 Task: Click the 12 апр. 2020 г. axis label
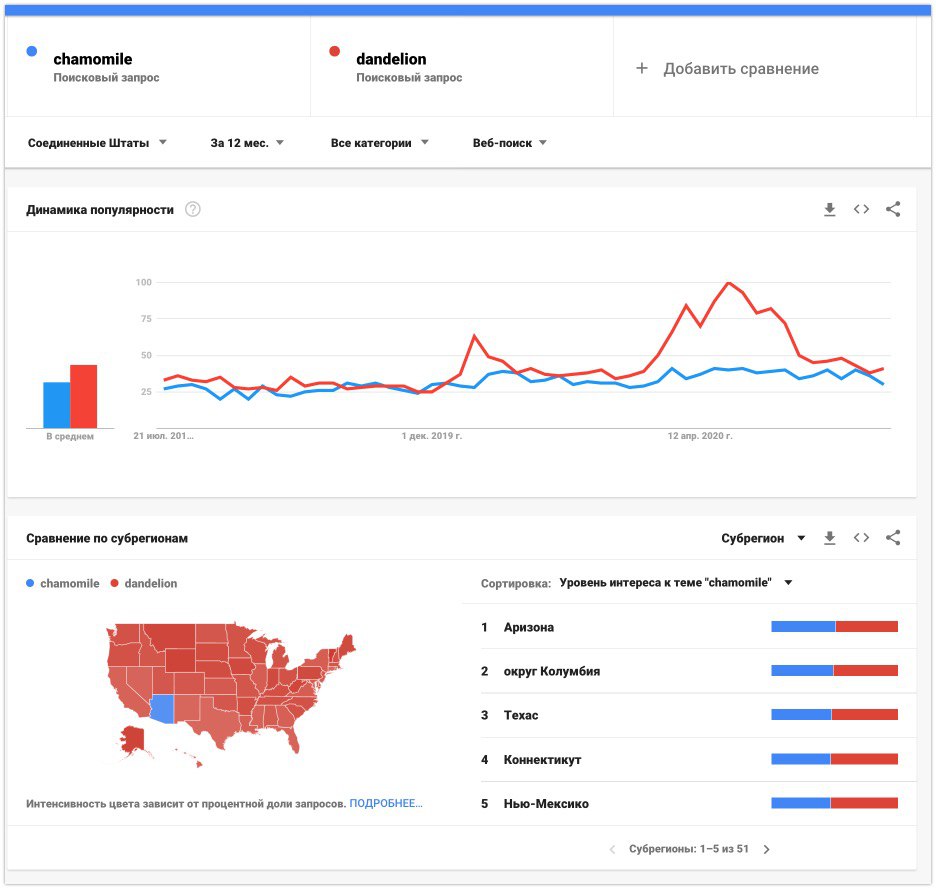coord(700,436)
